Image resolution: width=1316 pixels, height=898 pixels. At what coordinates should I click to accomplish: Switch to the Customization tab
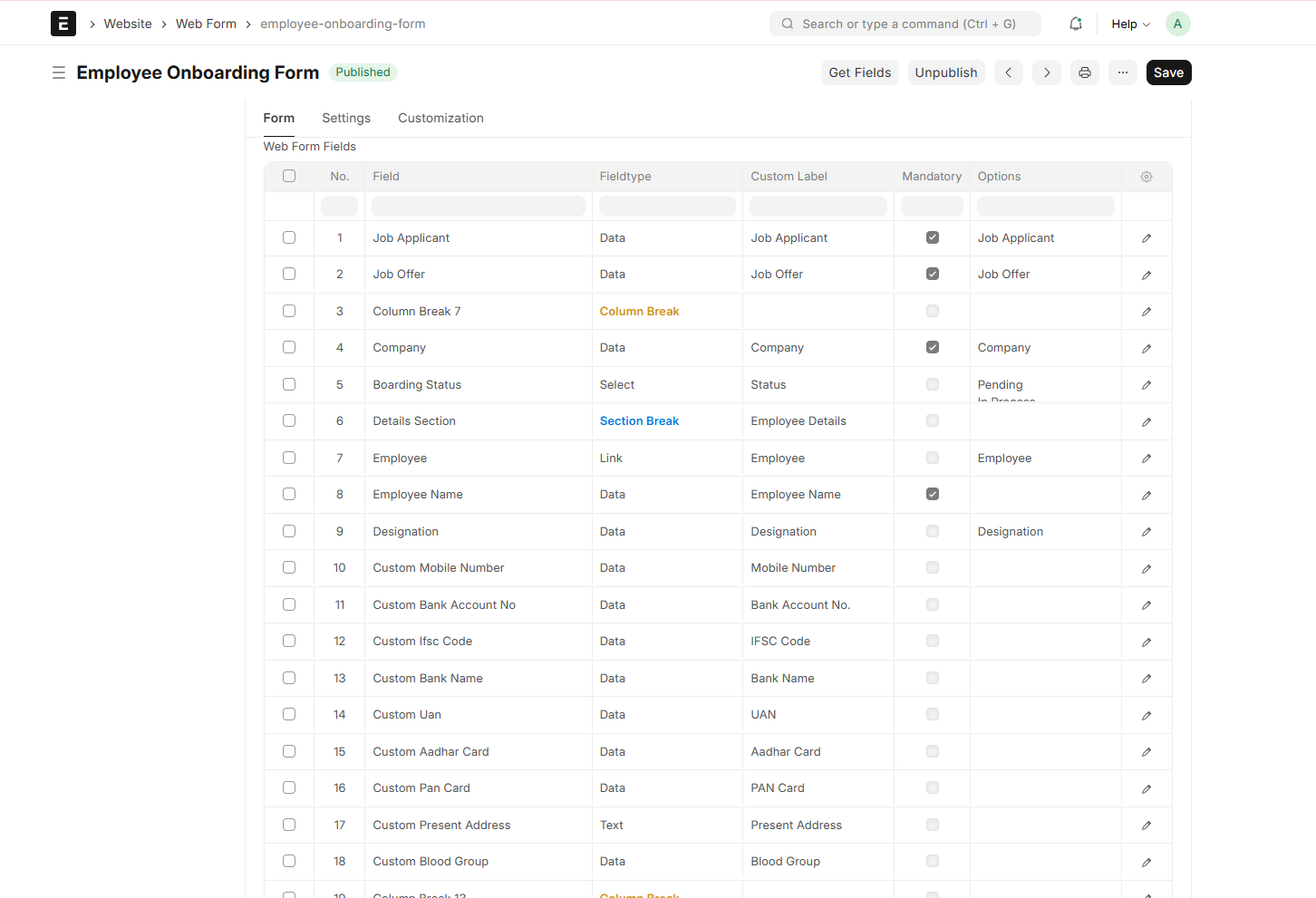[x=440, y=118]
